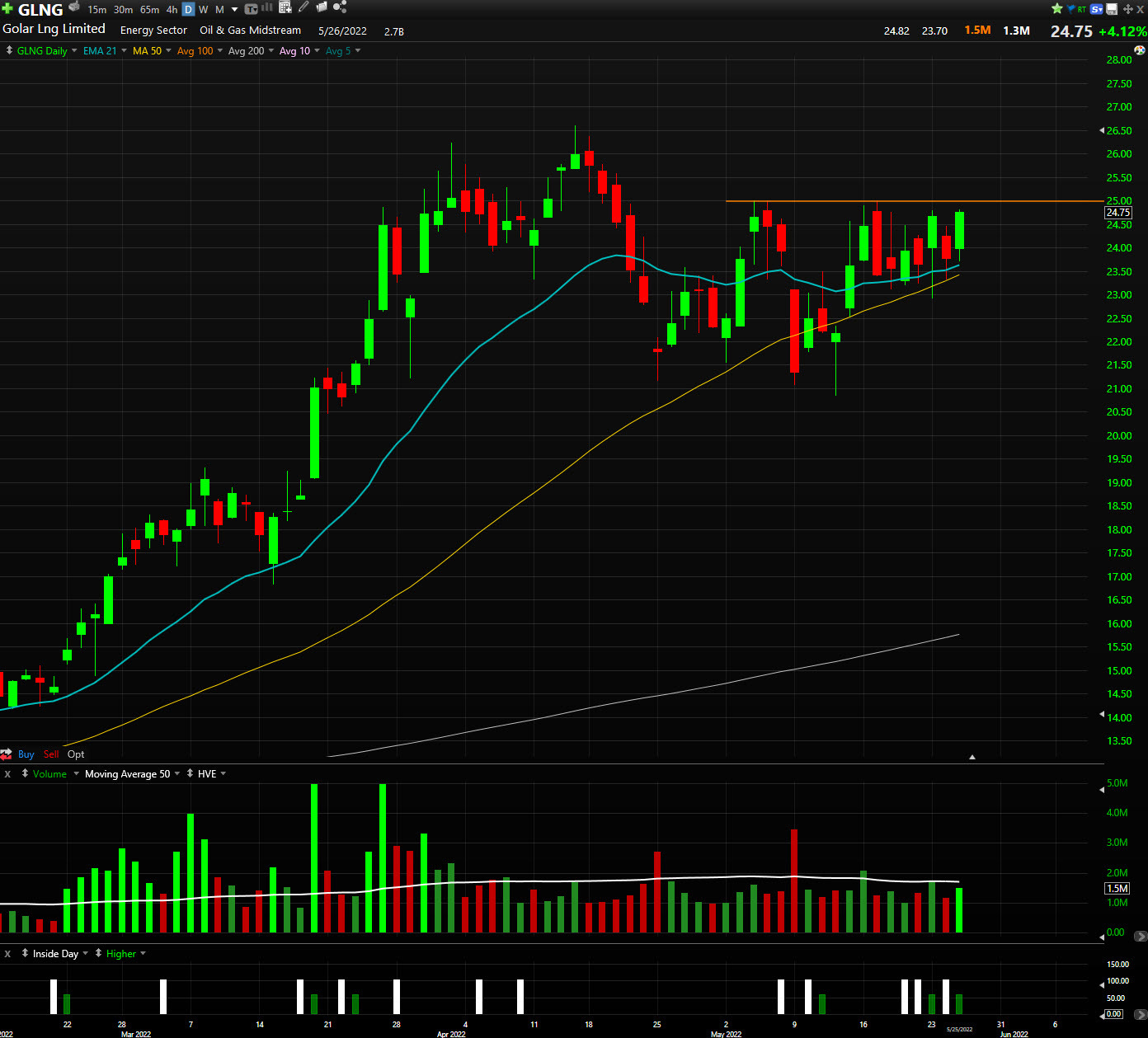1148x1038 pixels.
Task: Click the news icon beside GLNG symbol
Action: tap(74, 7)
